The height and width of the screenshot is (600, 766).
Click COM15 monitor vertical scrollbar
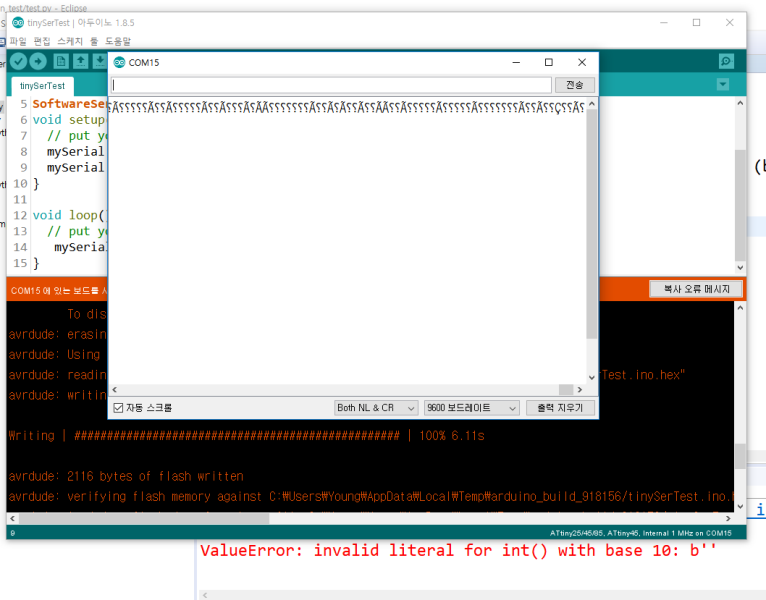tap(592, 223)
